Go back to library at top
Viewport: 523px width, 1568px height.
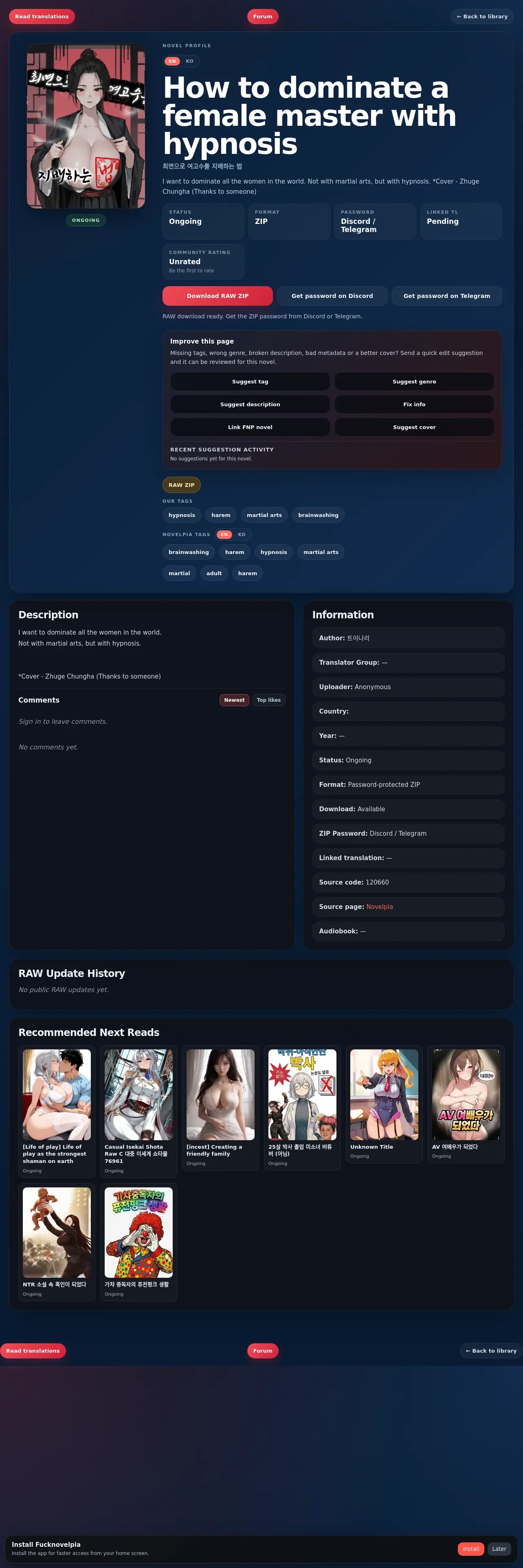pyautogui.click(x=482, y=16)
